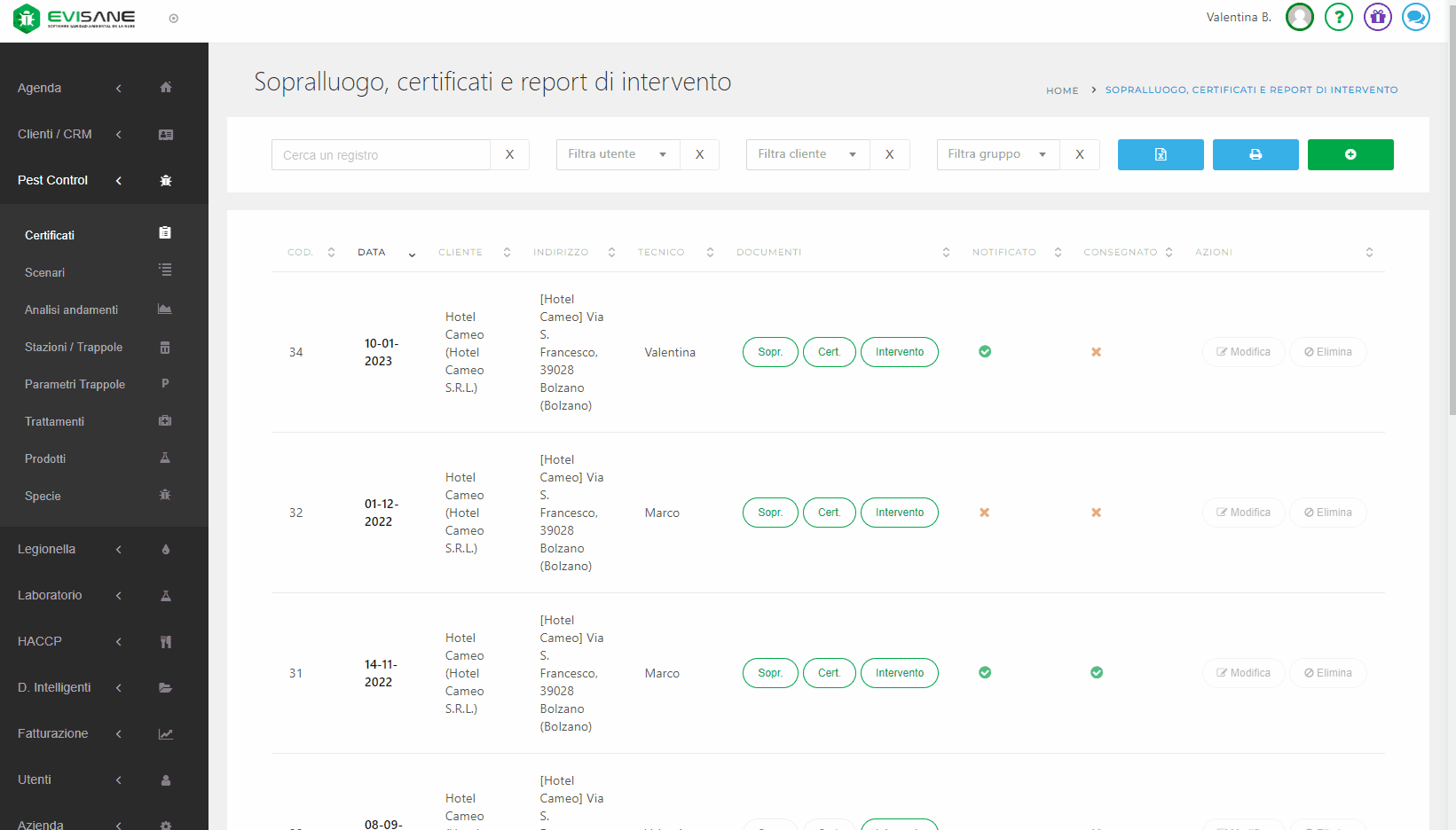Click the user profile avatar
The height and width of the screenshot is (830, 1456).
pyautogui.click(x=1299, y=17)
